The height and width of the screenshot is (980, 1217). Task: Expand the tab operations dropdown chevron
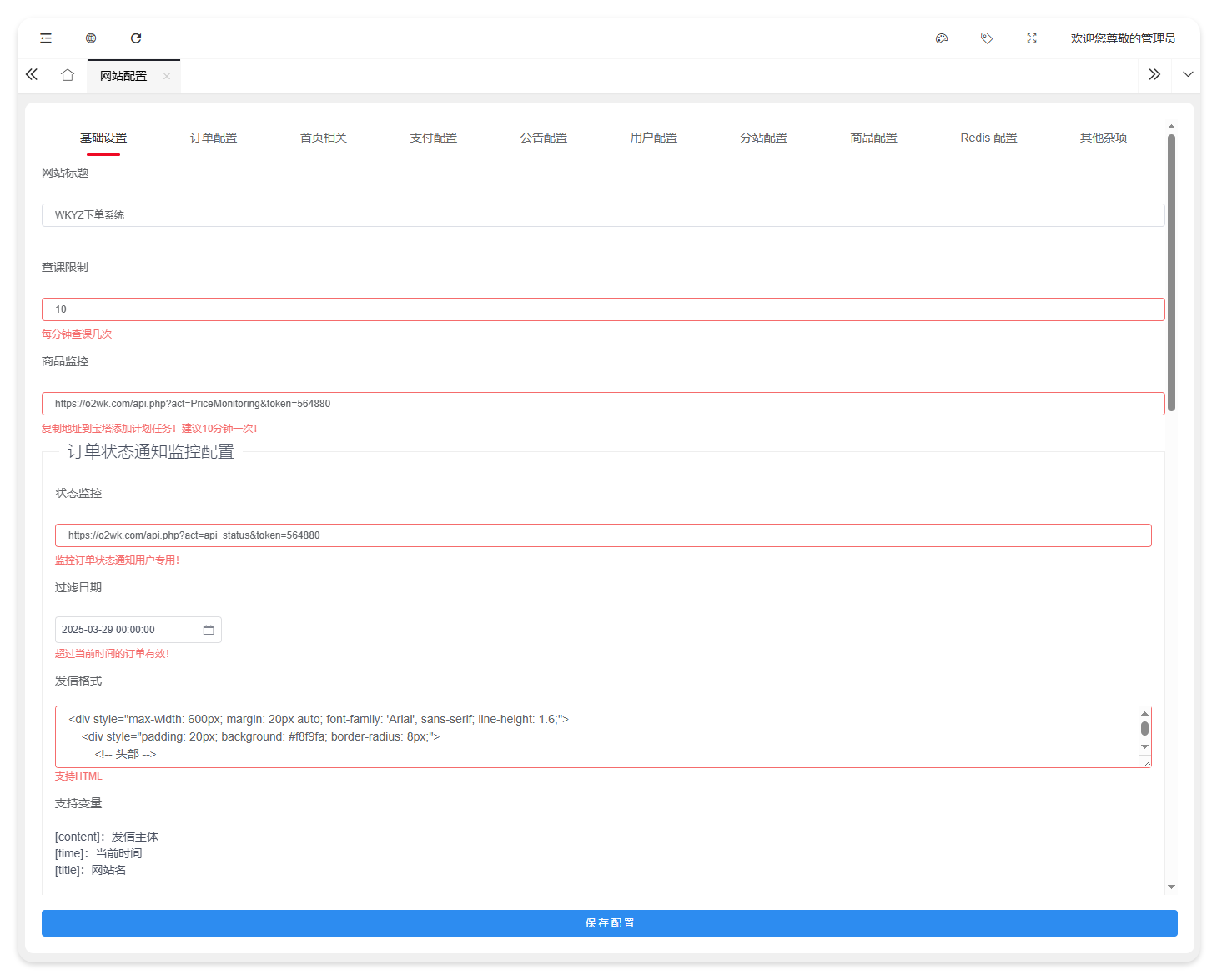click(1188, 75)
